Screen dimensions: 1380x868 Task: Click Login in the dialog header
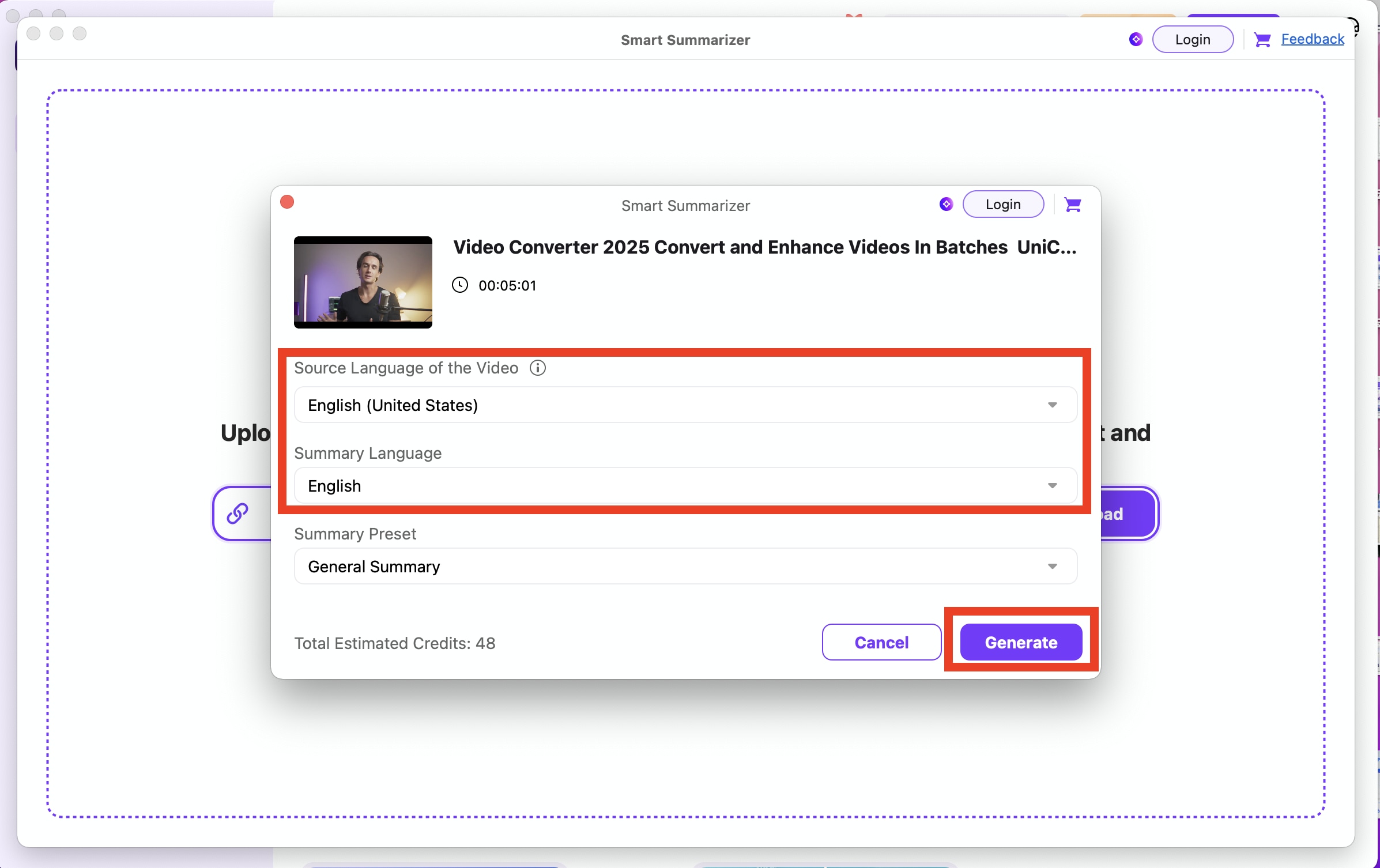[x=1002, y=204]
